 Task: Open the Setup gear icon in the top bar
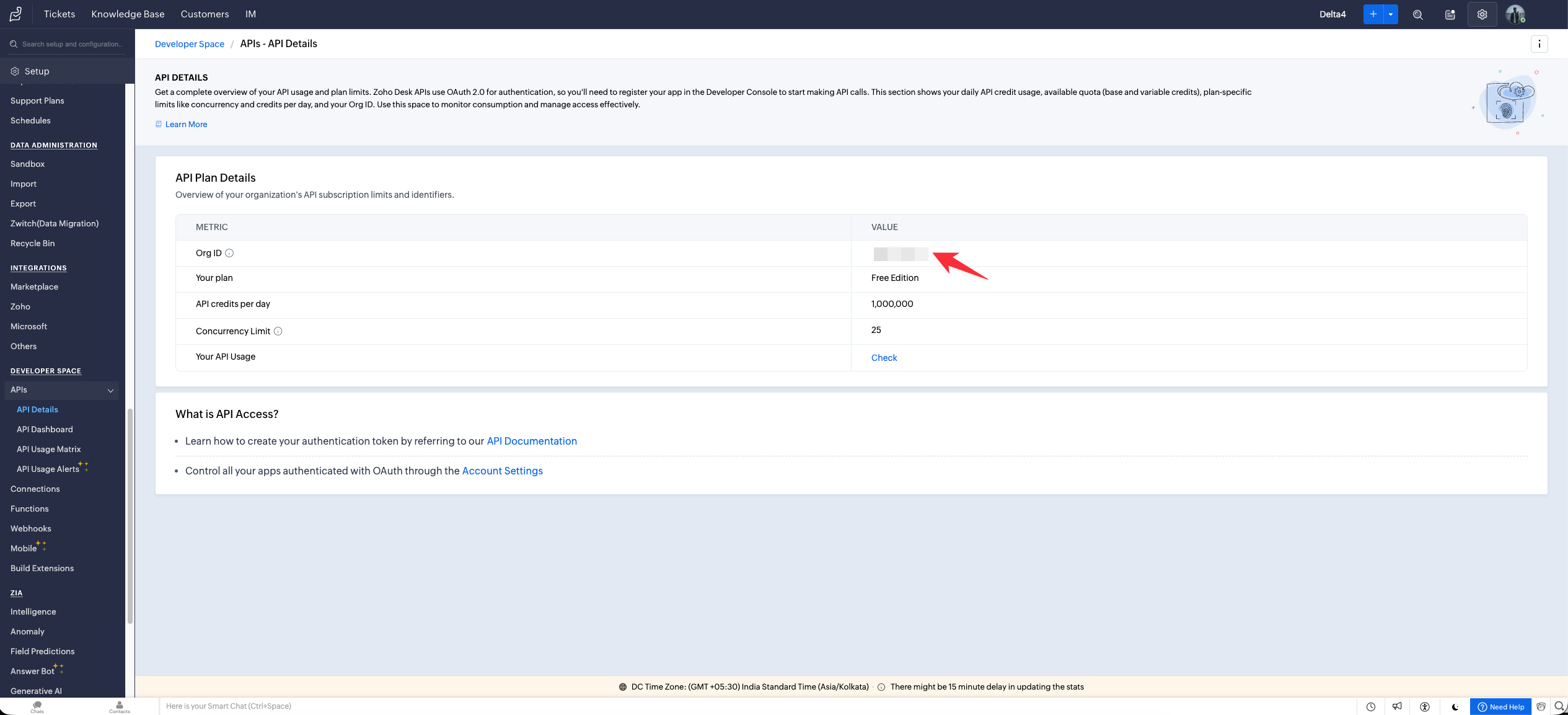[x=1482, y=14]
